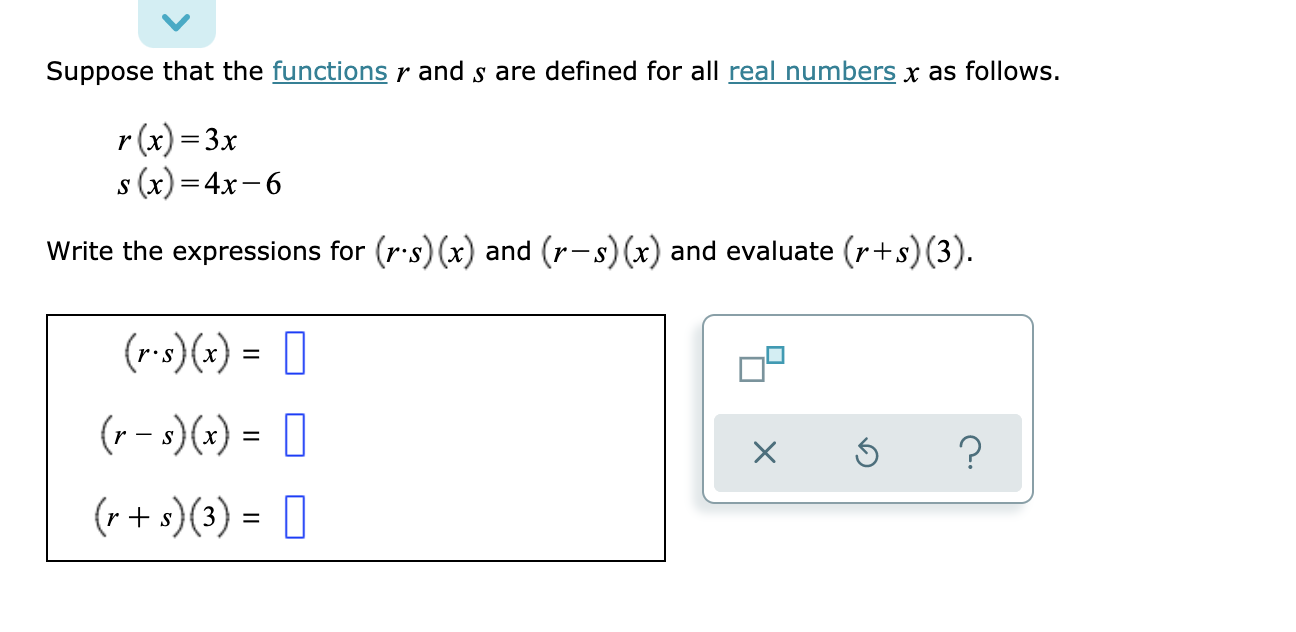Click the X button to erase your answer
This screenshot has width=1296, height=632.
pyautogui.click(x=763, y=453)
